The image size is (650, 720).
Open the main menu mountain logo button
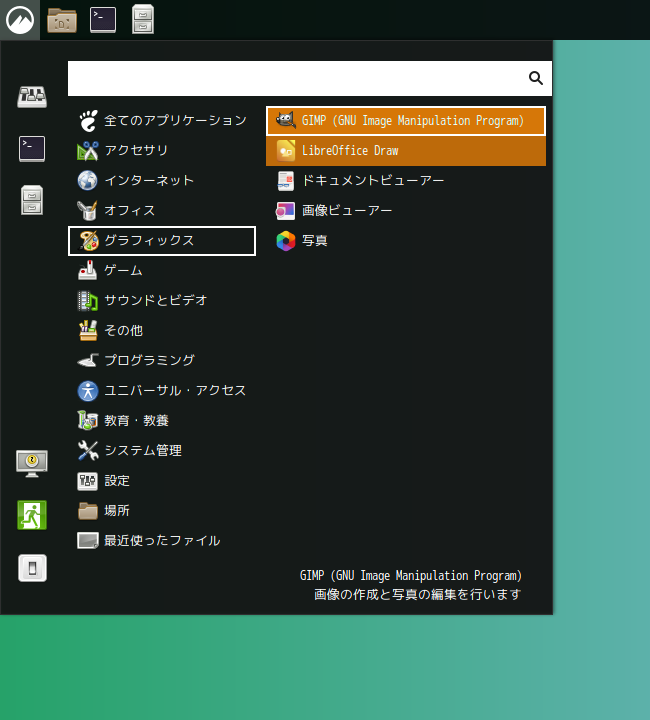click(x=20, y=20)
